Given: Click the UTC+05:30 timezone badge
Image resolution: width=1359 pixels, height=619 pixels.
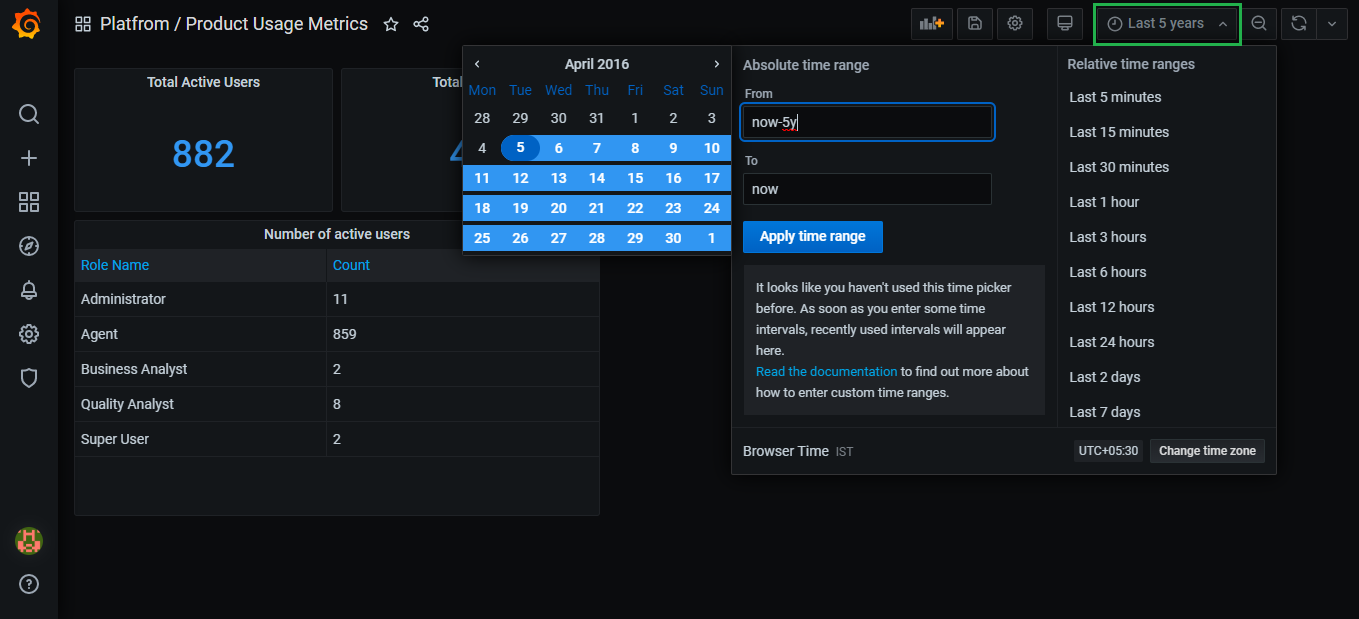Looking at the screenshot, I should click(x=1108, y=451).
